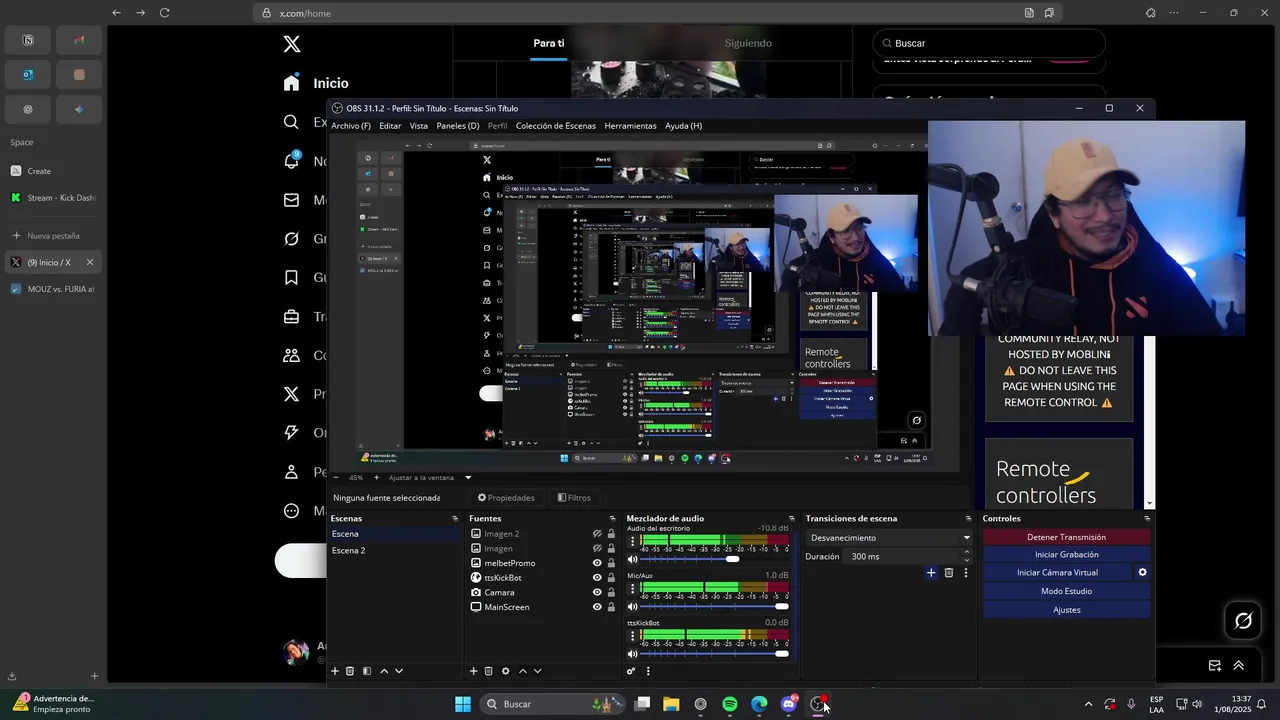Open OBS Ajustes settings button
1280x720 pixels.
[1066, 610]
